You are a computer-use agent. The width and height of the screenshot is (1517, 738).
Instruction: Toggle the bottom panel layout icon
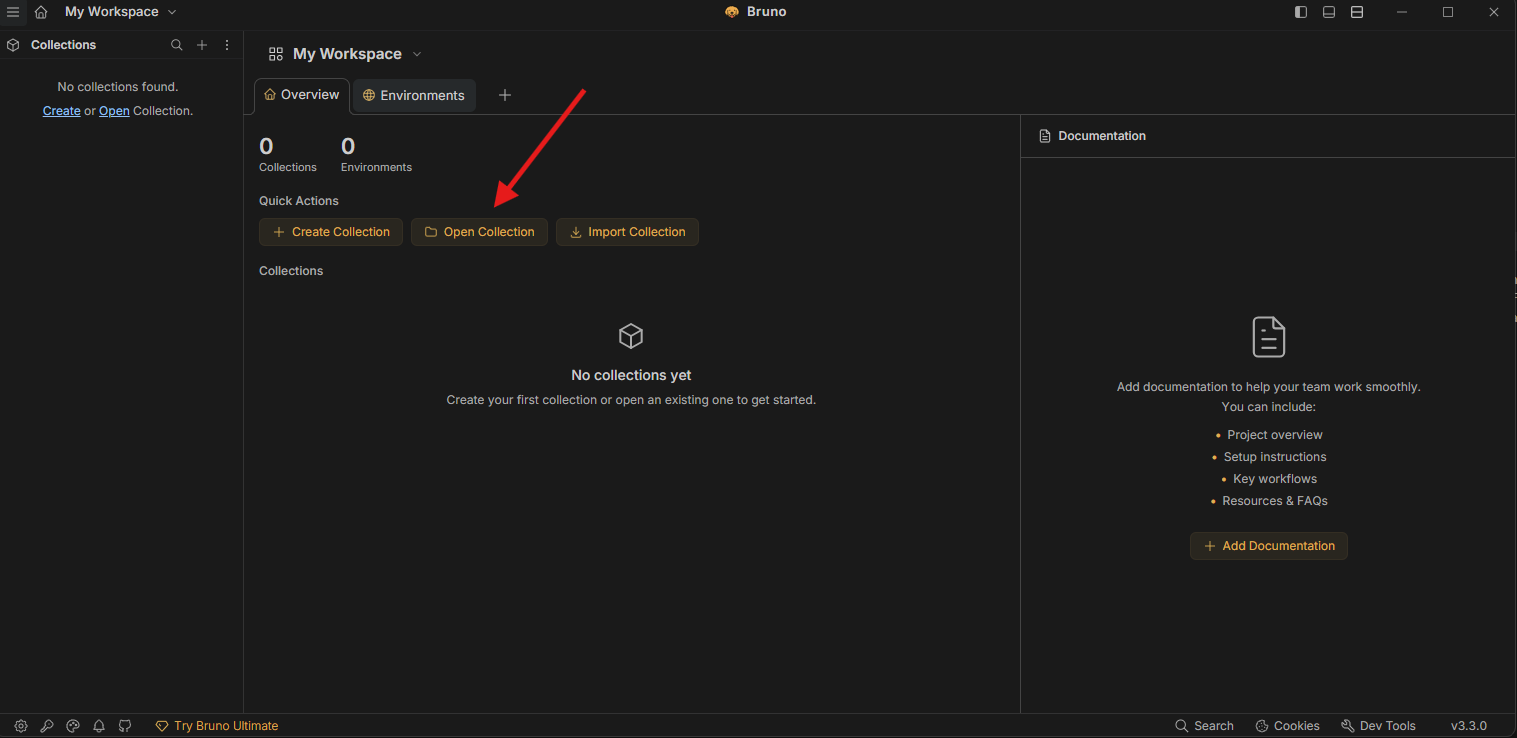pos(1329,12)
